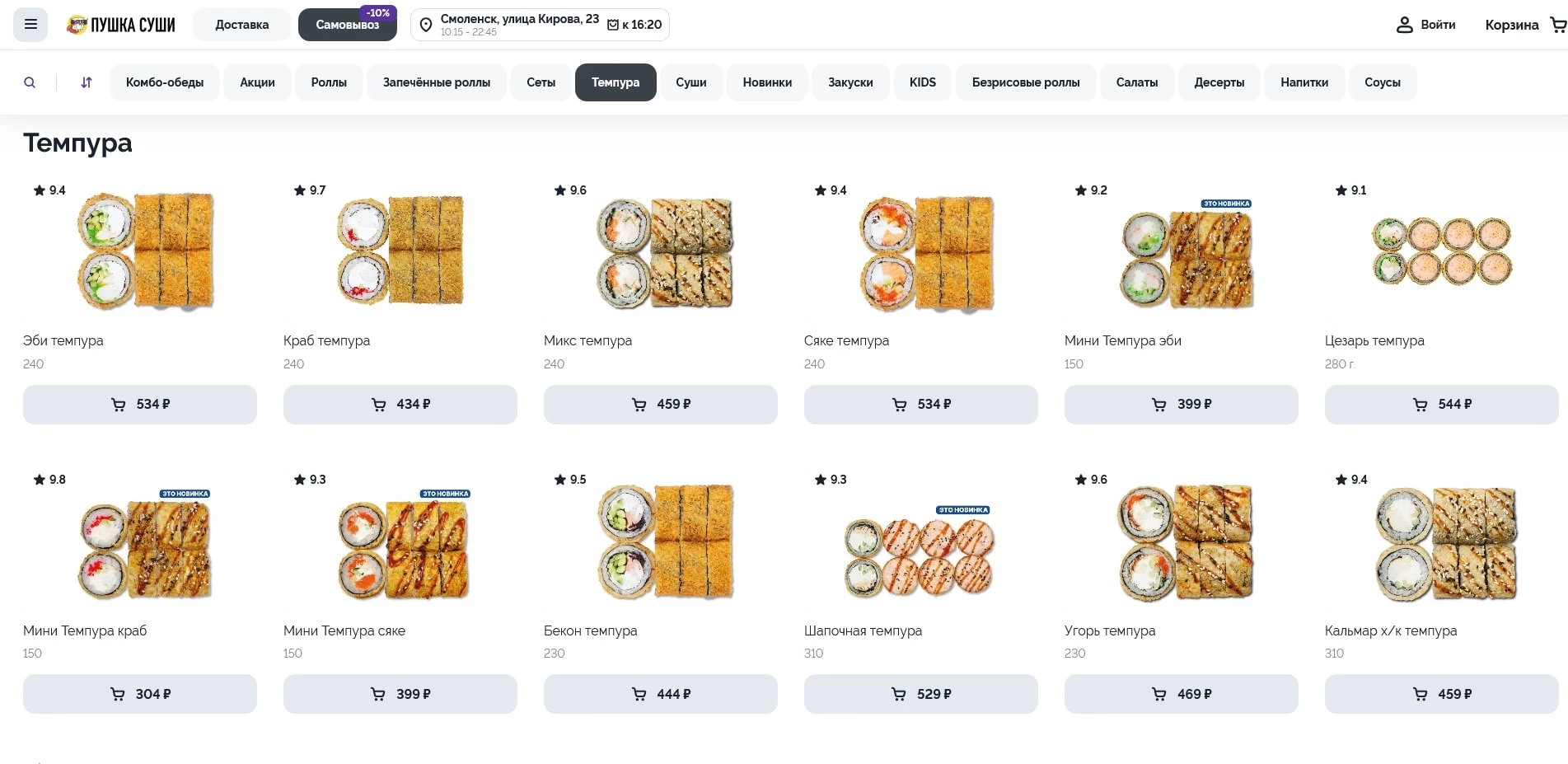Screen dimensions: 1568x764
Task: Switch to Самовывоз pickup mode
Action: pos(347,25)
